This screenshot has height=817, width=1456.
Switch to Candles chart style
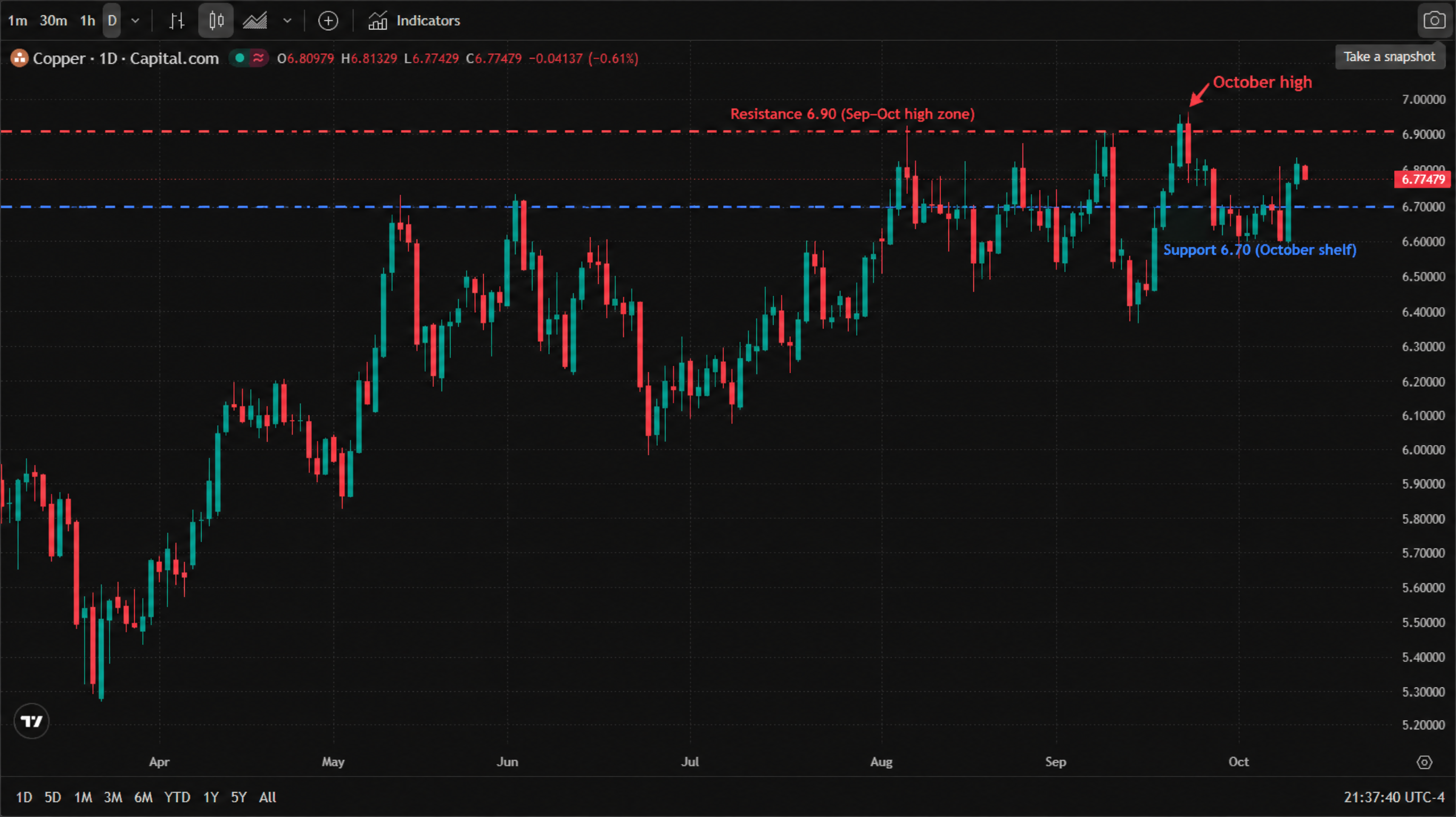point(216,21)
